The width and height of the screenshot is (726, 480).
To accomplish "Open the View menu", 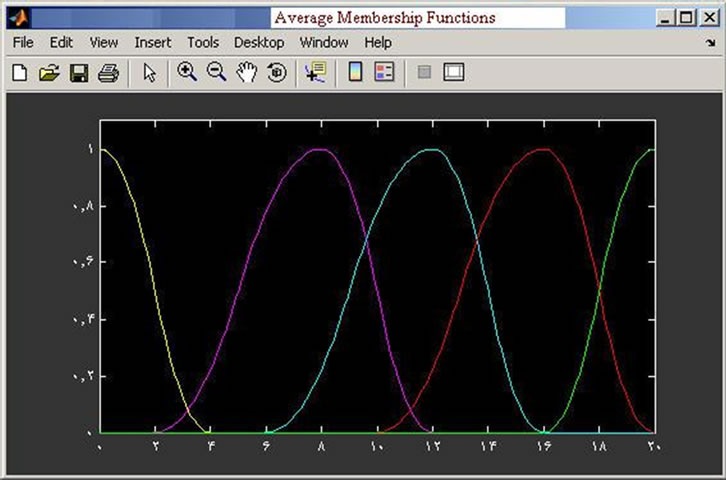I will tap(104, 43).
